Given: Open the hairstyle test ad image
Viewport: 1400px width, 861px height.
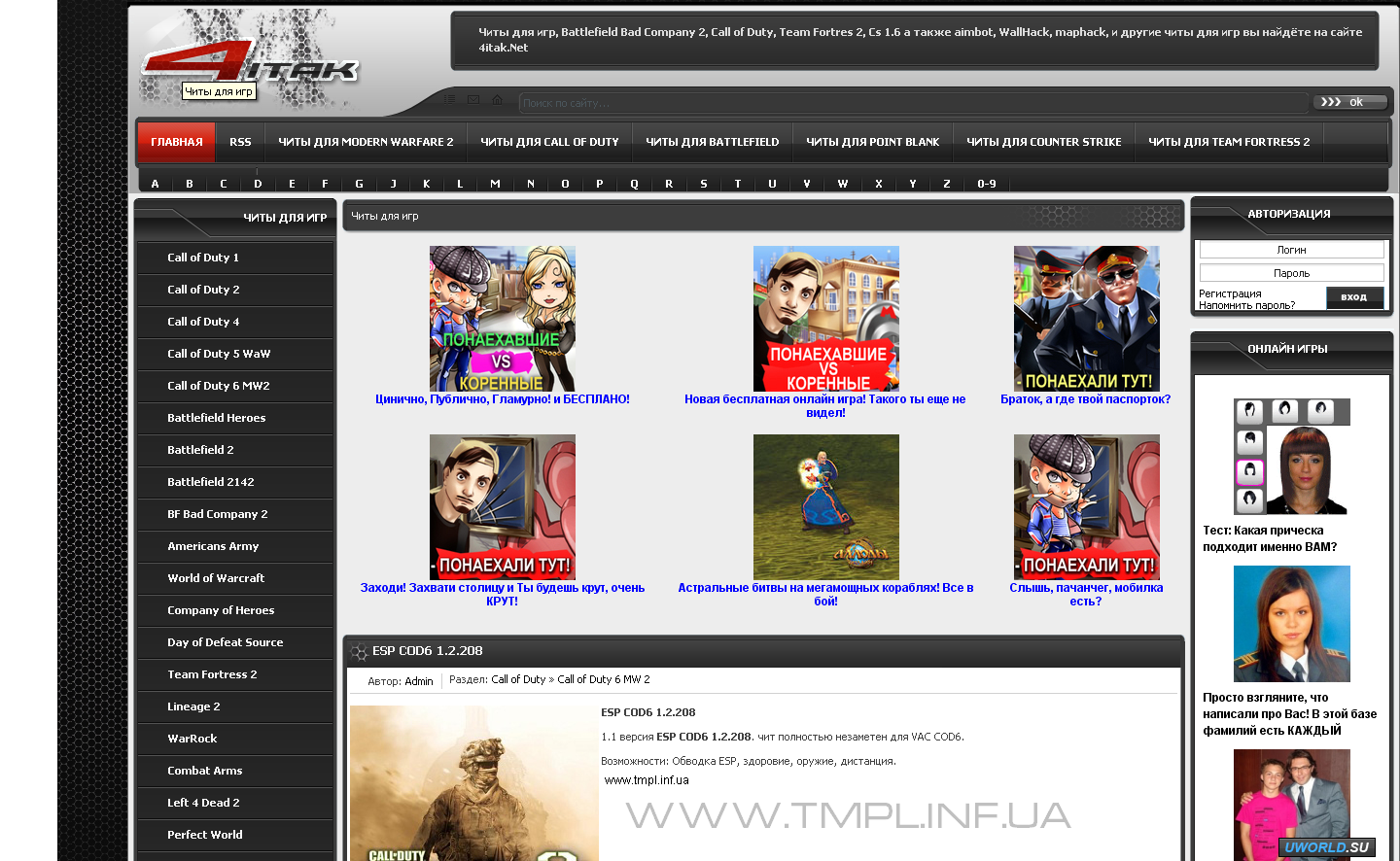Looking at the screenshot, I should coord(1291,456).
